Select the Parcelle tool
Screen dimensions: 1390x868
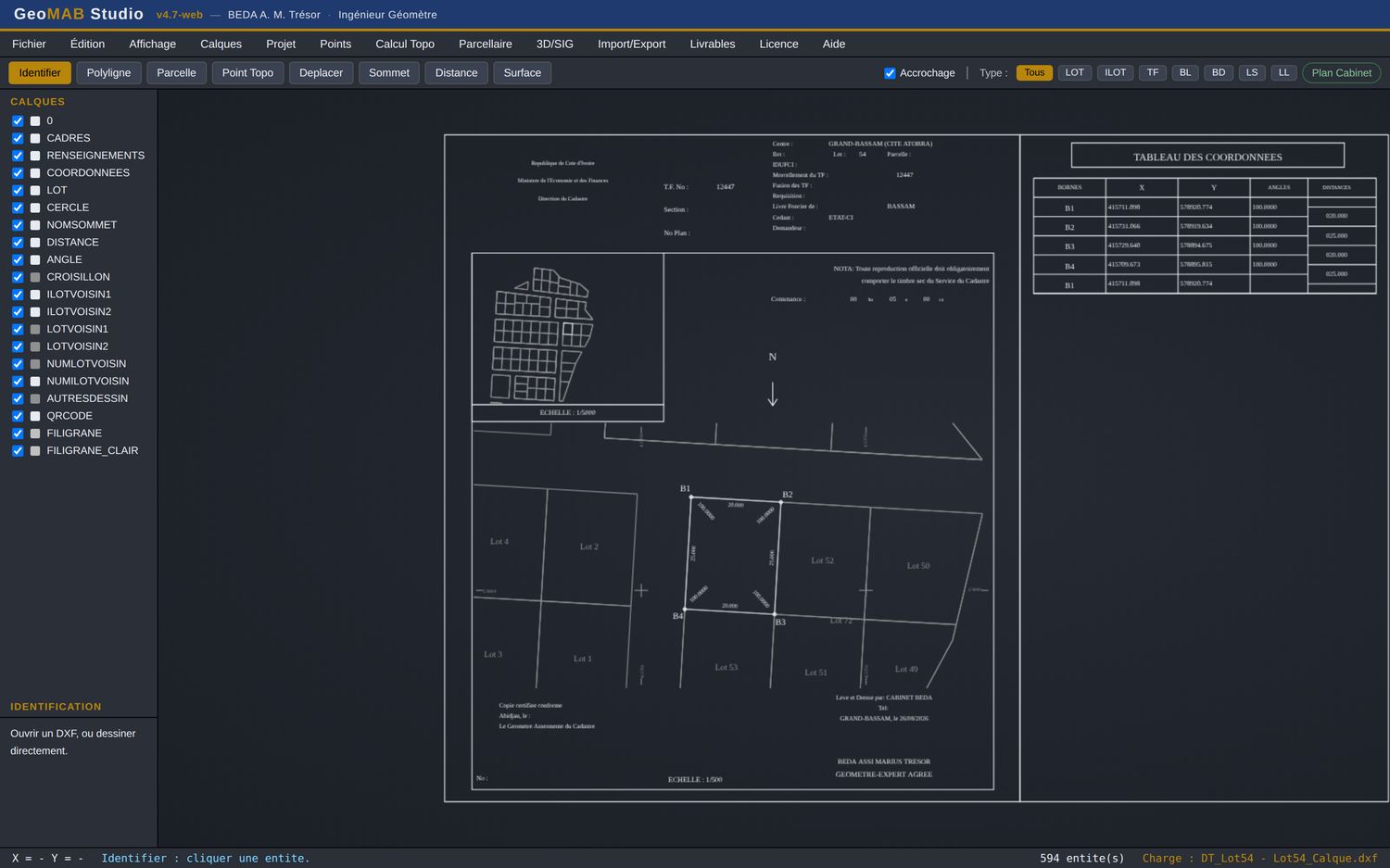point(176,72)
